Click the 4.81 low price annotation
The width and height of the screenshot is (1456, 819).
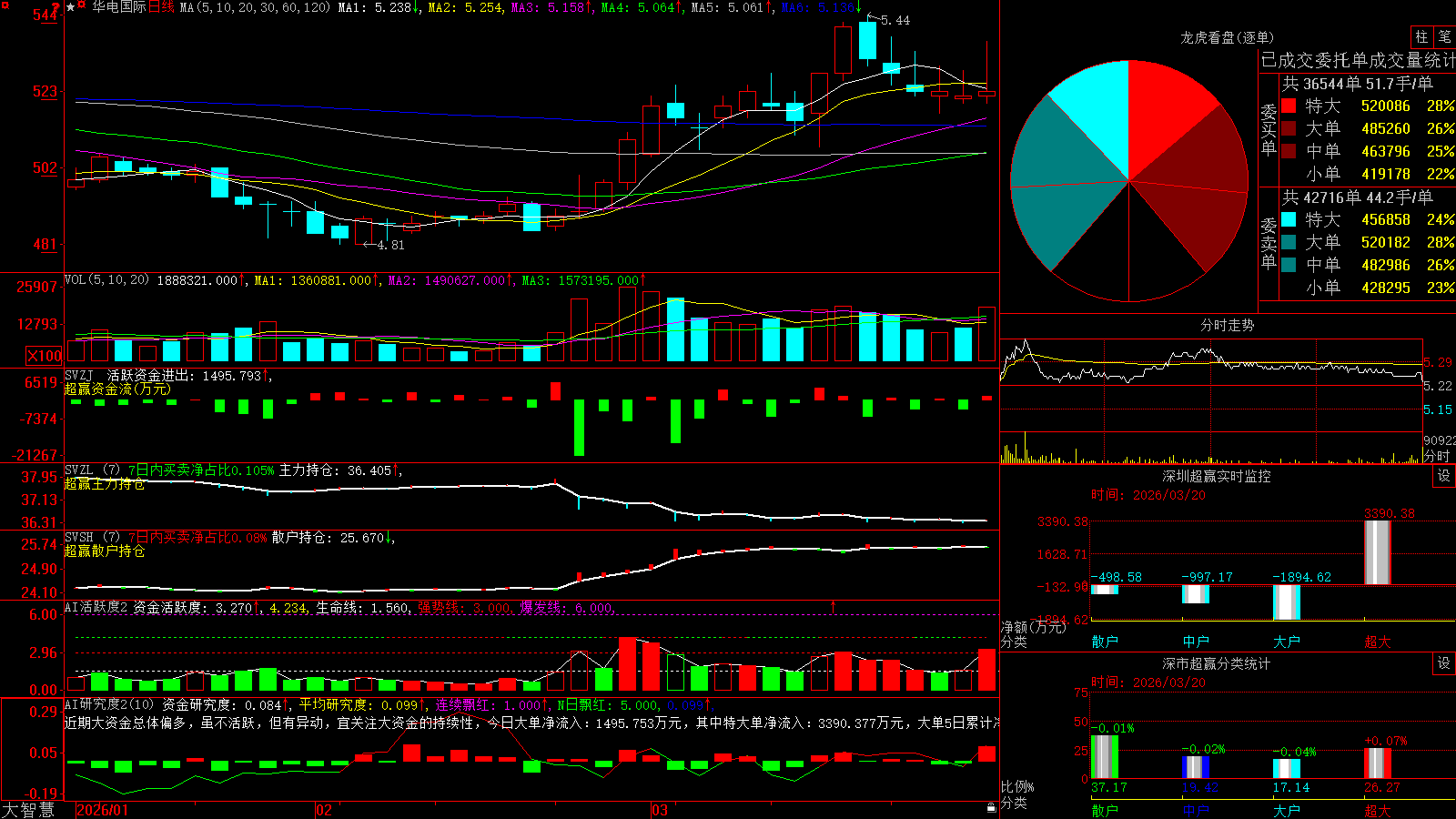pyautogui.click(x=391, y=245)
